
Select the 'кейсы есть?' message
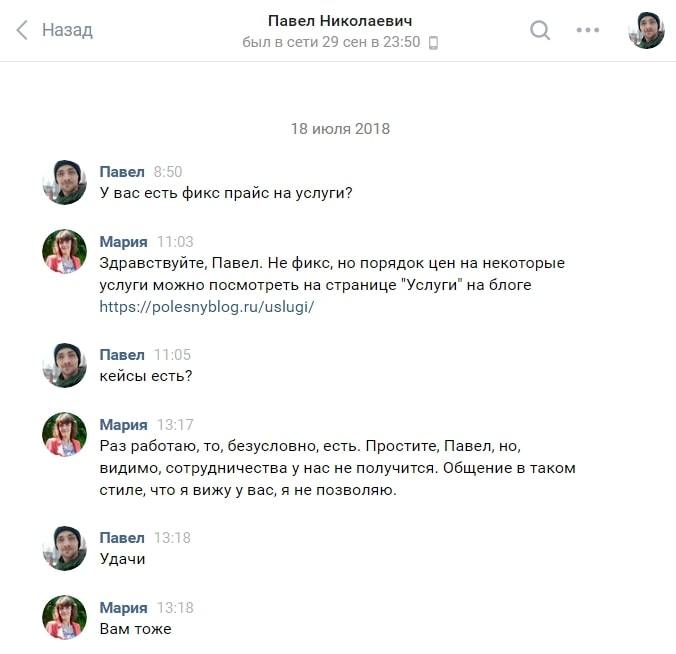(x=146, y=376)
